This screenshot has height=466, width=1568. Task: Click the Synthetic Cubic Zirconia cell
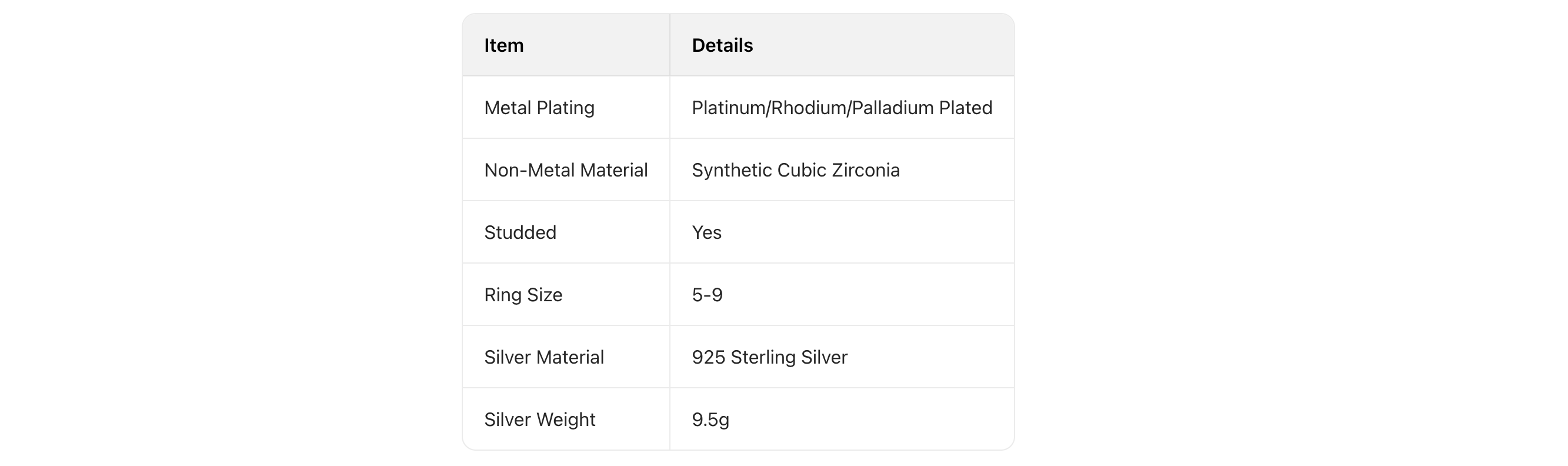tap(795, 170)
